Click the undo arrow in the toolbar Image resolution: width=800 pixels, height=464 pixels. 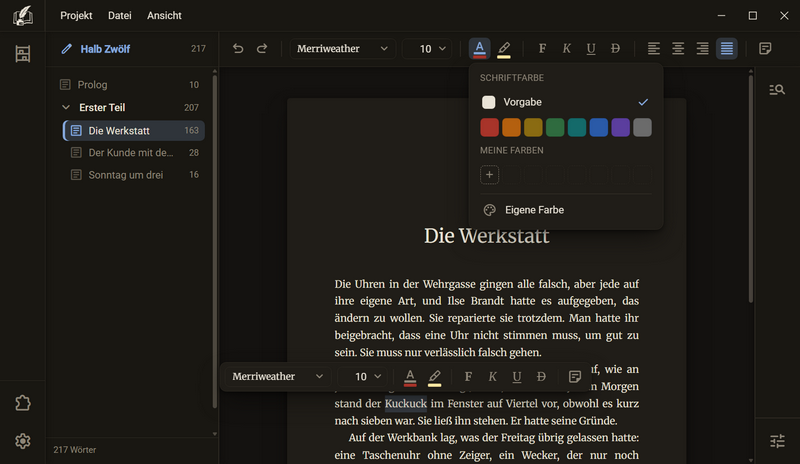(238, 48)
